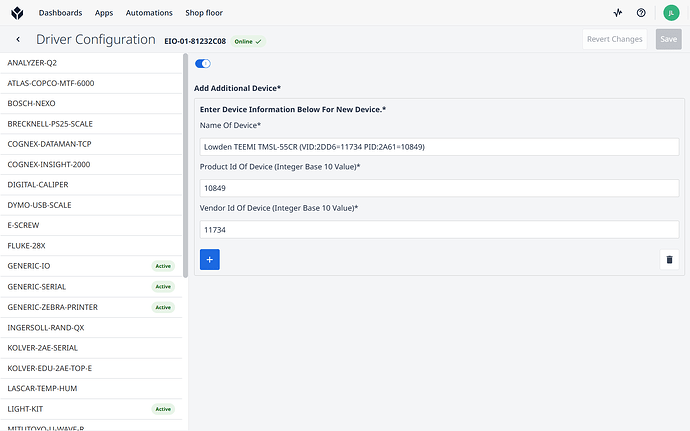This screenshot has width=690, height=431.
Task: Click the Driver Configuration page title
Action: [x=95, y=39]
